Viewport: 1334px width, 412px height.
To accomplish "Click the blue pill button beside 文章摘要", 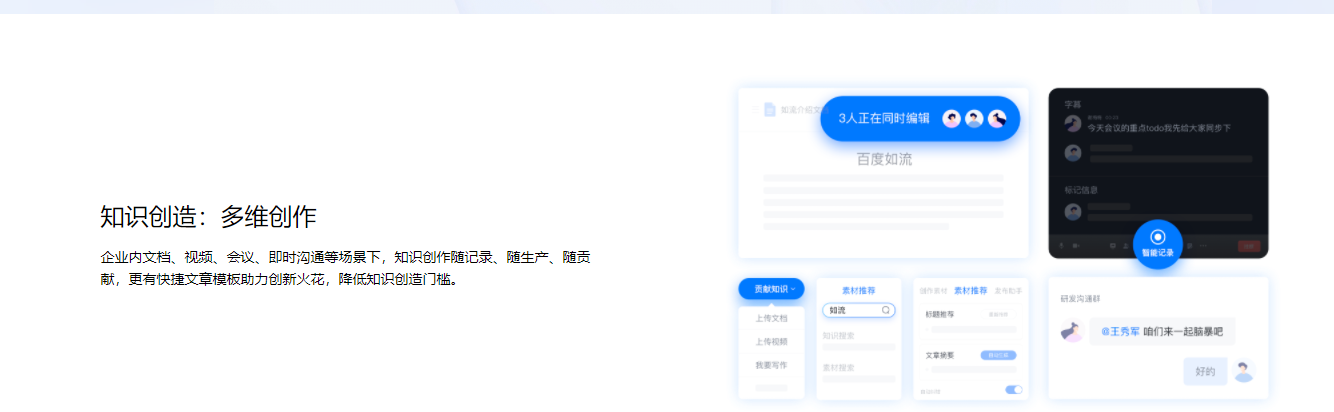I will [998, 355].
